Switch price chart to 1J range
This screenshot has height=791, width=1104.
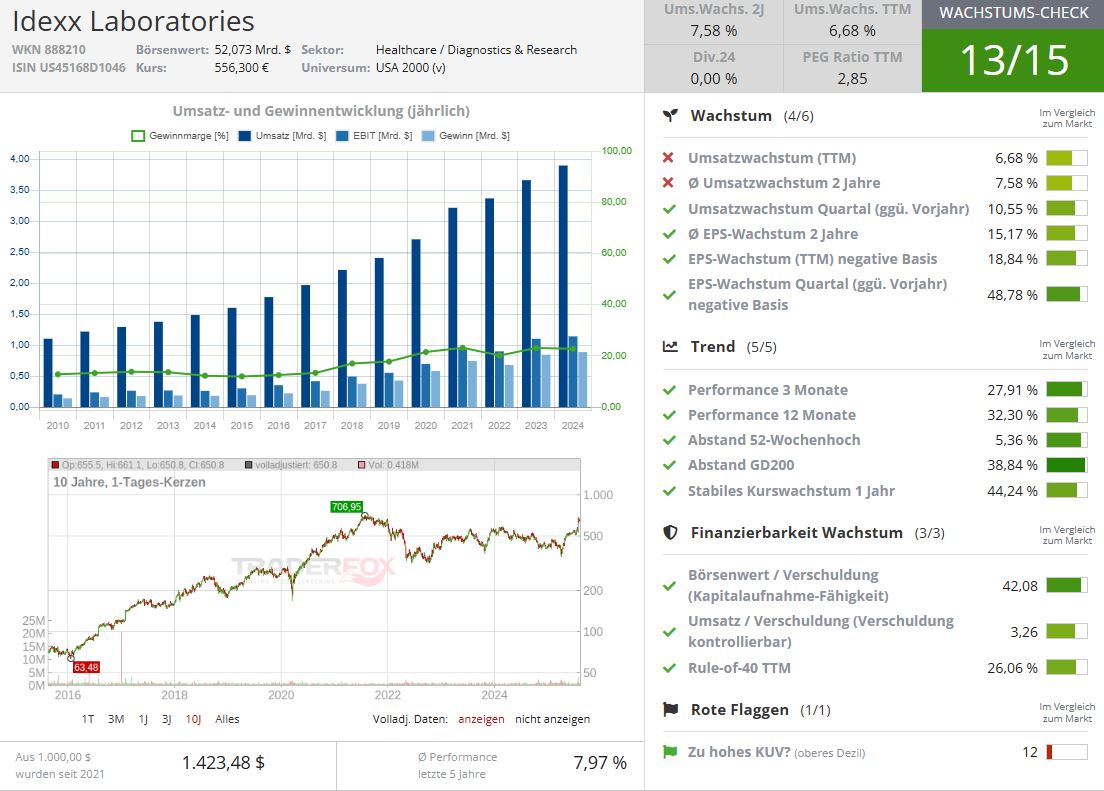click(x=143, y=719)
